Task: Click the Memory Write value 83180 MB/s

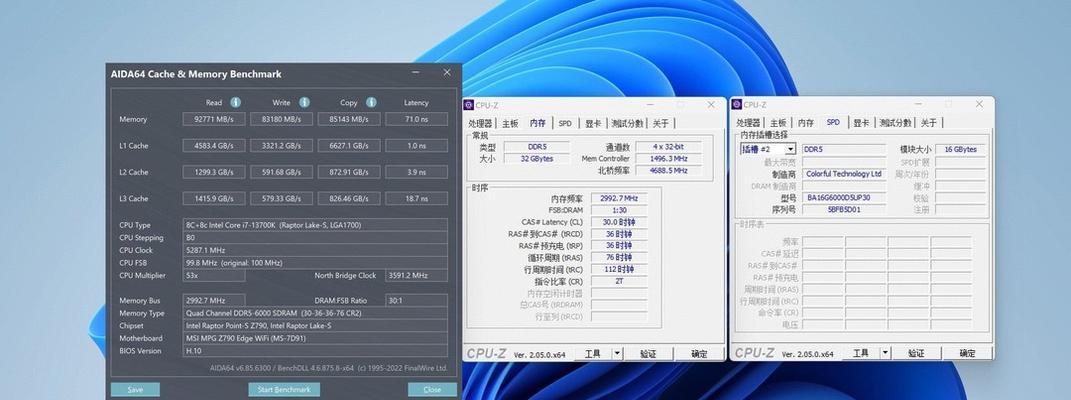Action: tap(281, 119)
